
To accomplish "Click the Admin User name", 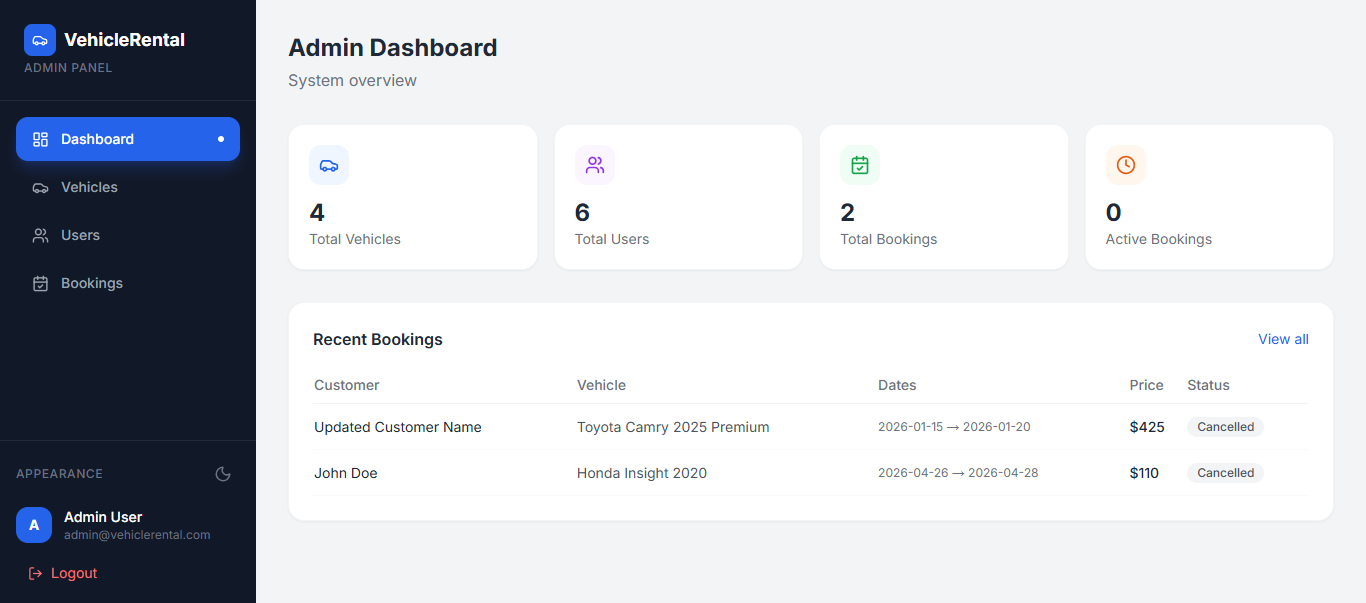I will [103, 517].
